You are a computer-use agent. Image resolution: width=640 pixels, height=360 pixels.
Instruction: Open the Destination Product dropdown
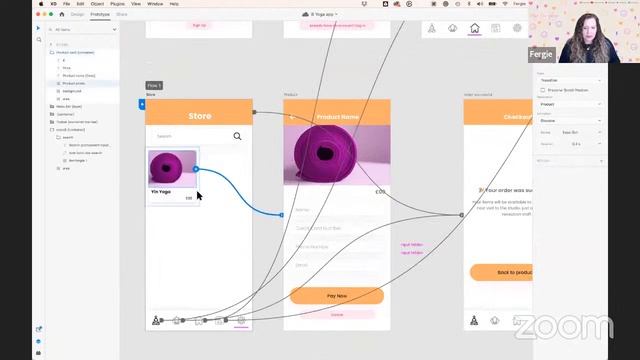pyautogui.click(x=570, y=104)
